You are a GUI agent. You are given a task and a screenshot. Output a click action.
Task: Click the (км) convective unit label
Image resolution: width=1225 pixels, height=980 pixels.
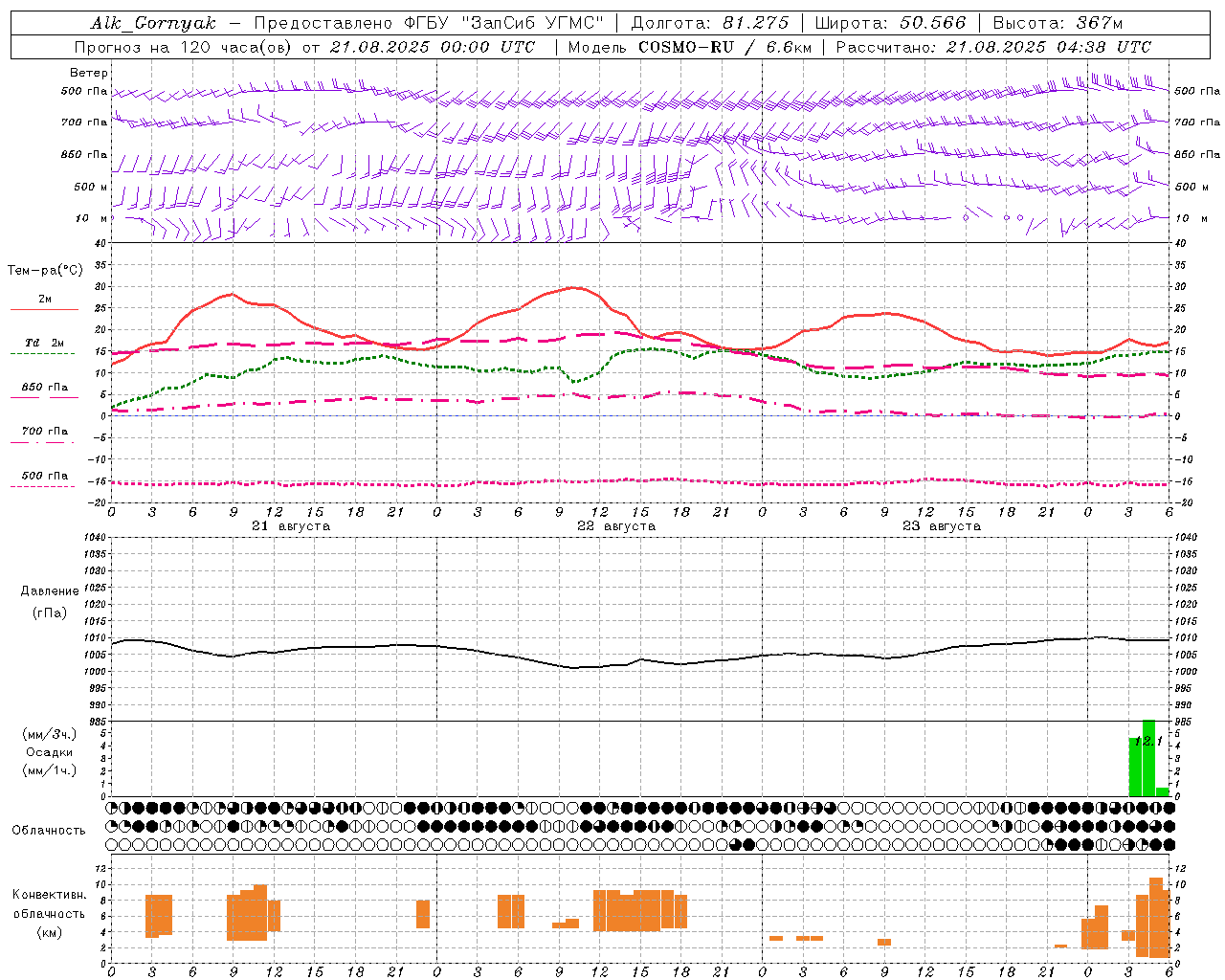50,932
